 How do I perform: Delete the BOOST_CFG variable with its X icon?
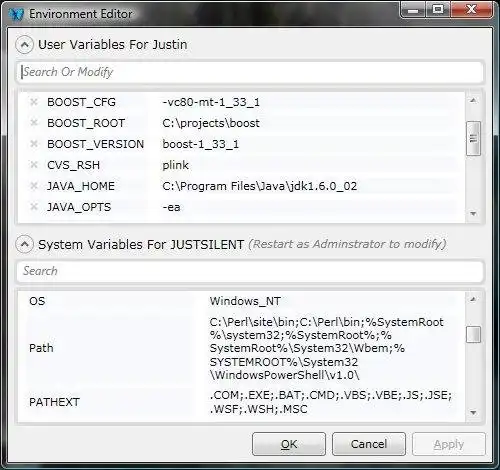click(x=34, y=102)
